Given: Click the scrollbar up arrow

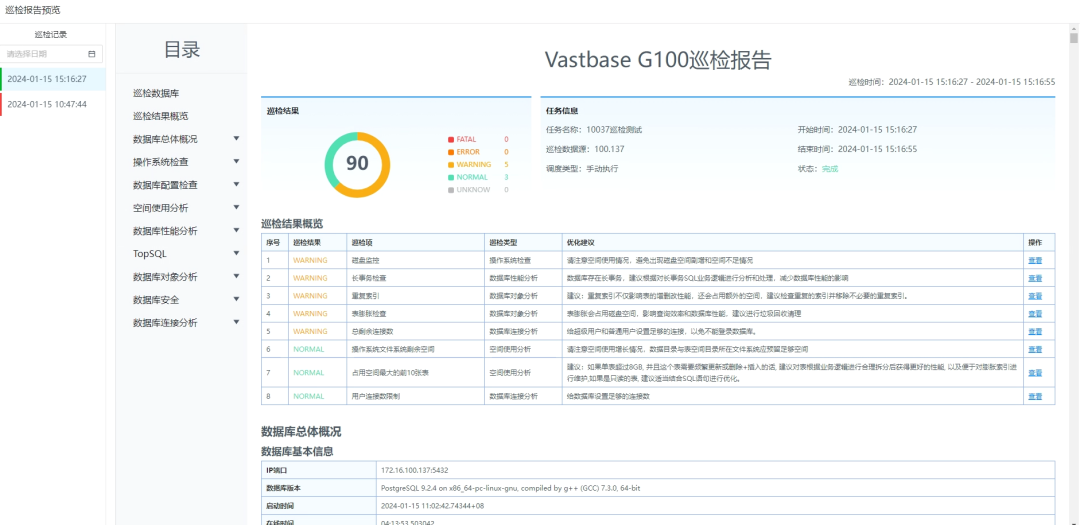Looking at the screenshot, I should (x=1074, y=27).
